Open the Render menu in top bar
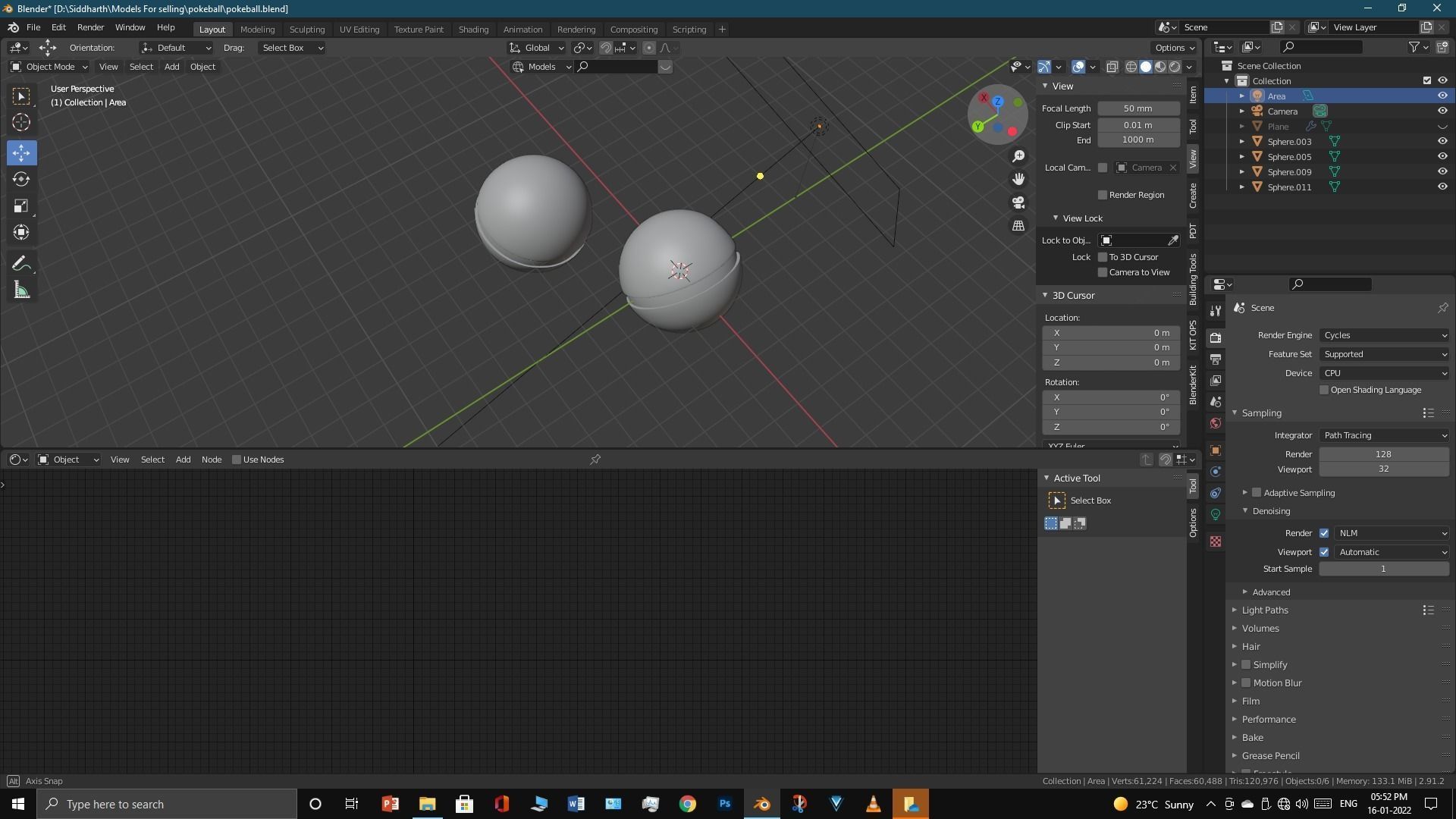The width and height of the screenshot is (1456, 819). pos(90,27)
